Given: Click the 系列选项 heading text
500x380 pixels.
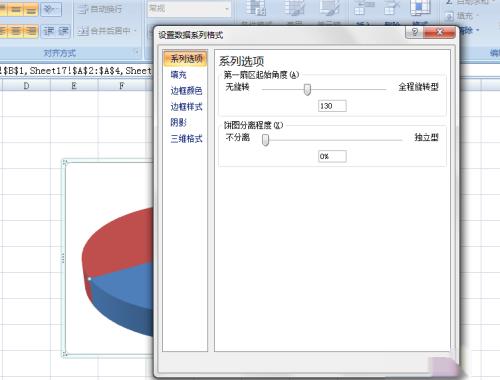Looking at the screenshot, I should pyautogui.click(x=242, y=61).
